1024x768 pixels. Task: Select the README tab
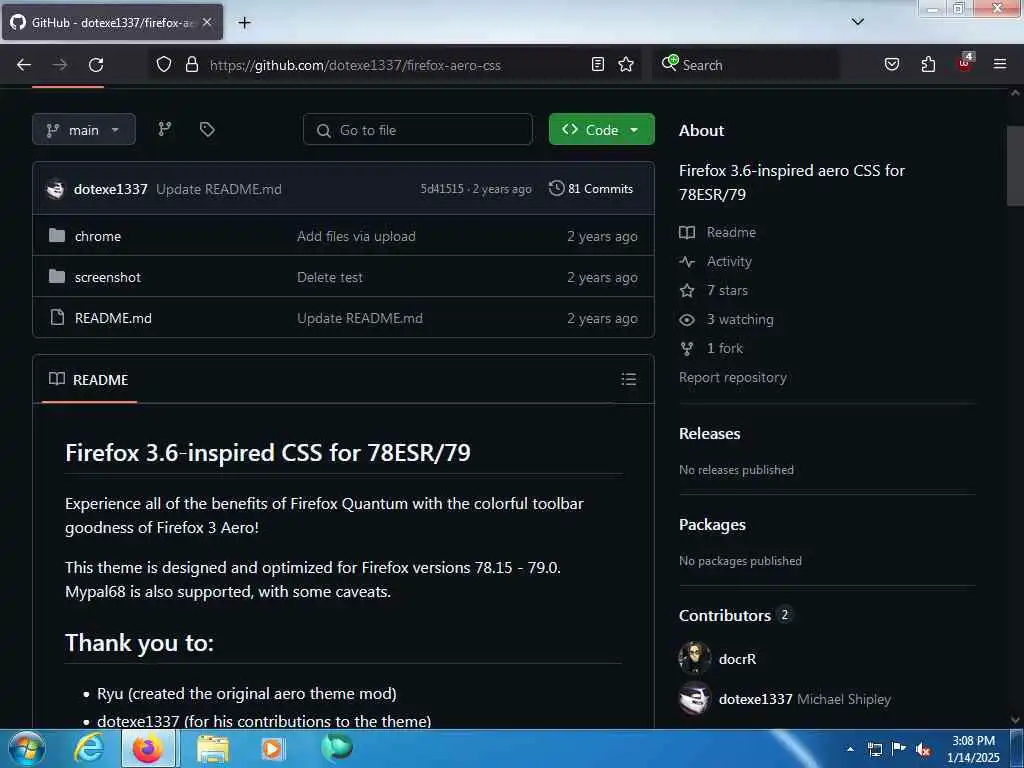[89, 379]
